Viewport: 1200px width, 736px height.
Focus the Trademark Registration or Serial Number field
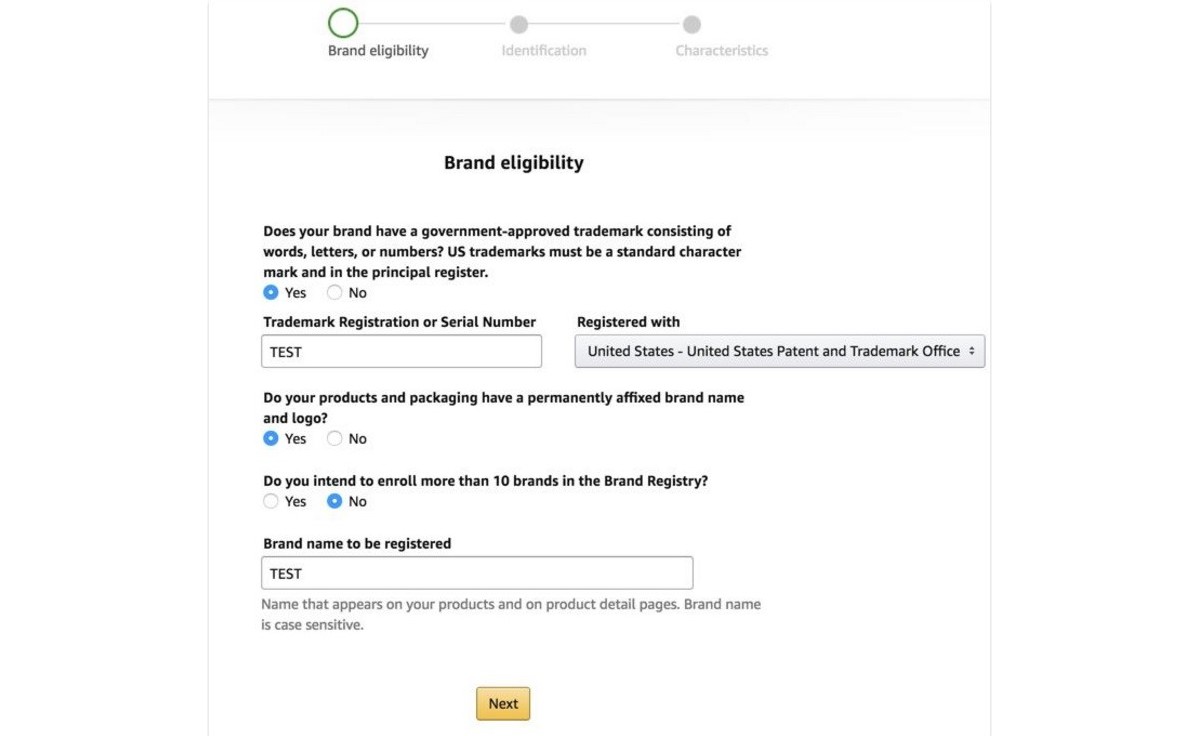click(x=402, y=351)
